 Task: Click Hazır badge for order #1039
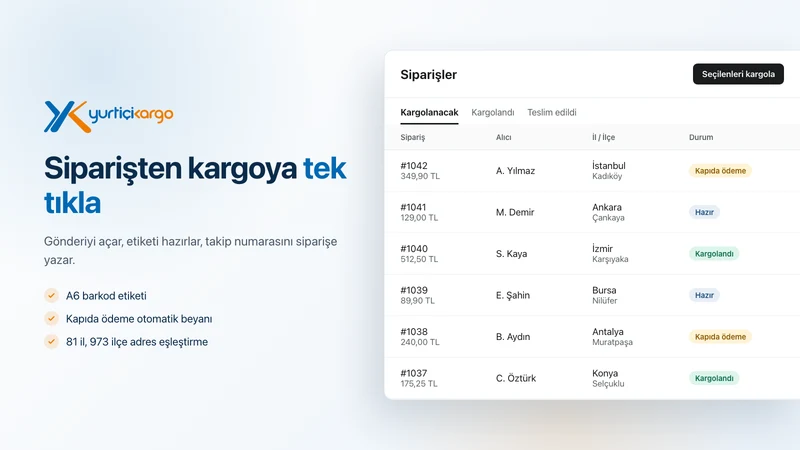coord(704,295)
